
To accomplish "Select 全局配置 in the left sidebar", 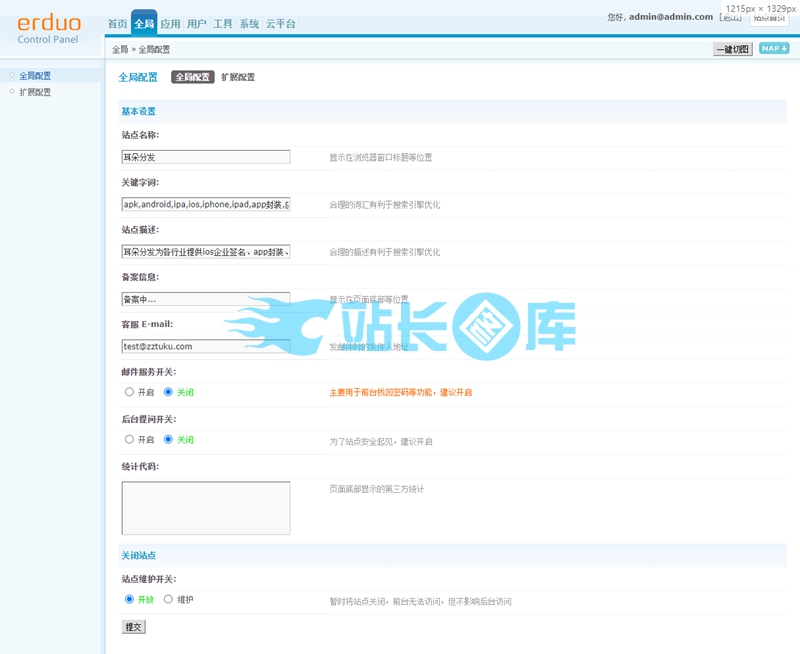I will [35, 75].
